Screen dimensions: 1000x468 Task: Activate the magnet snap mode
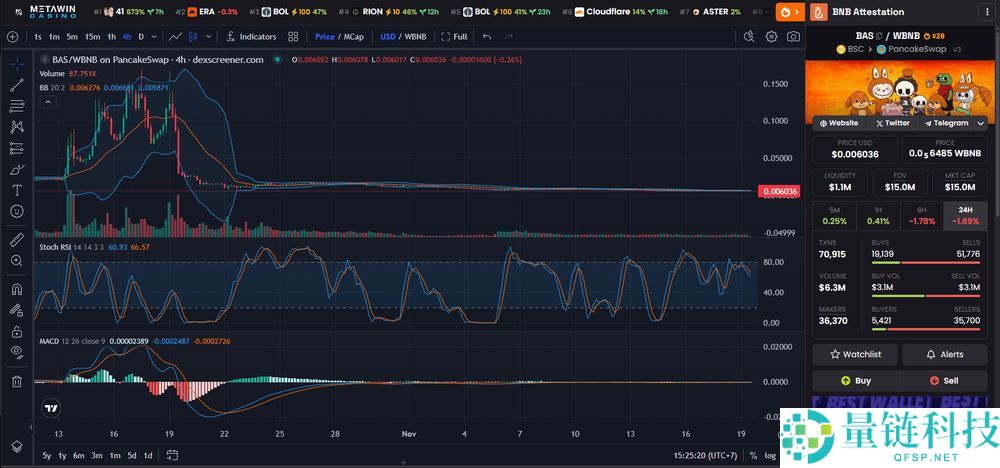16,289
